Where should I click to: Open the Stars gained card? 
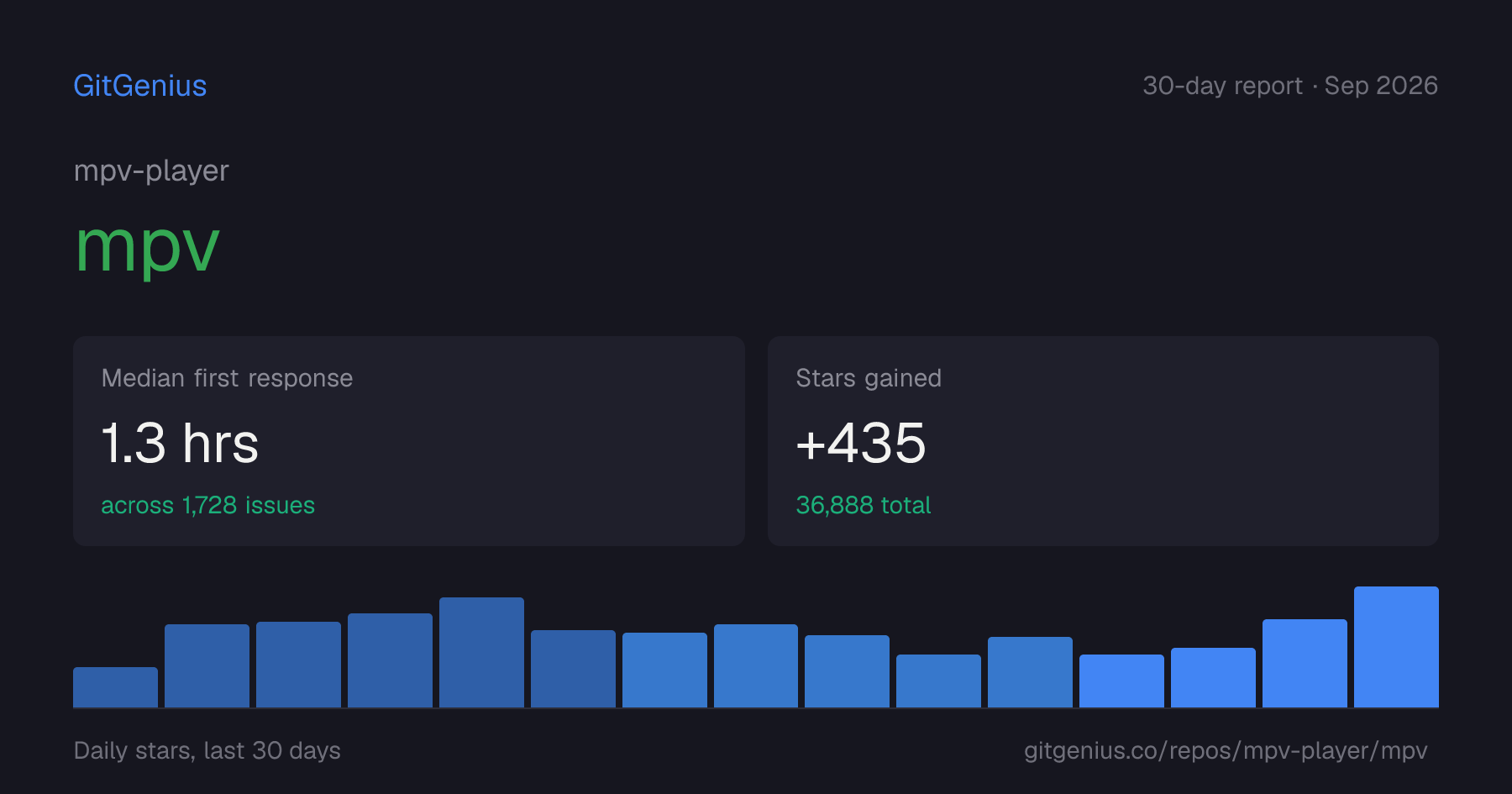pyautogui.click(x=1103, y=441)
